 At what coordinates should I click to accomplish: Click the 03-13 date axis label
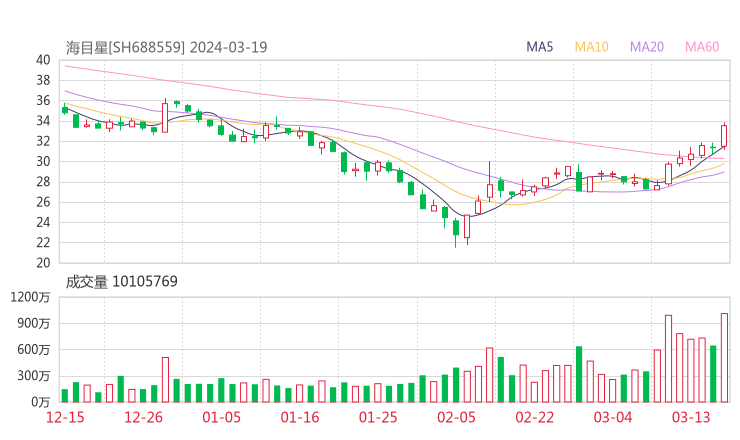coord(691,417)
